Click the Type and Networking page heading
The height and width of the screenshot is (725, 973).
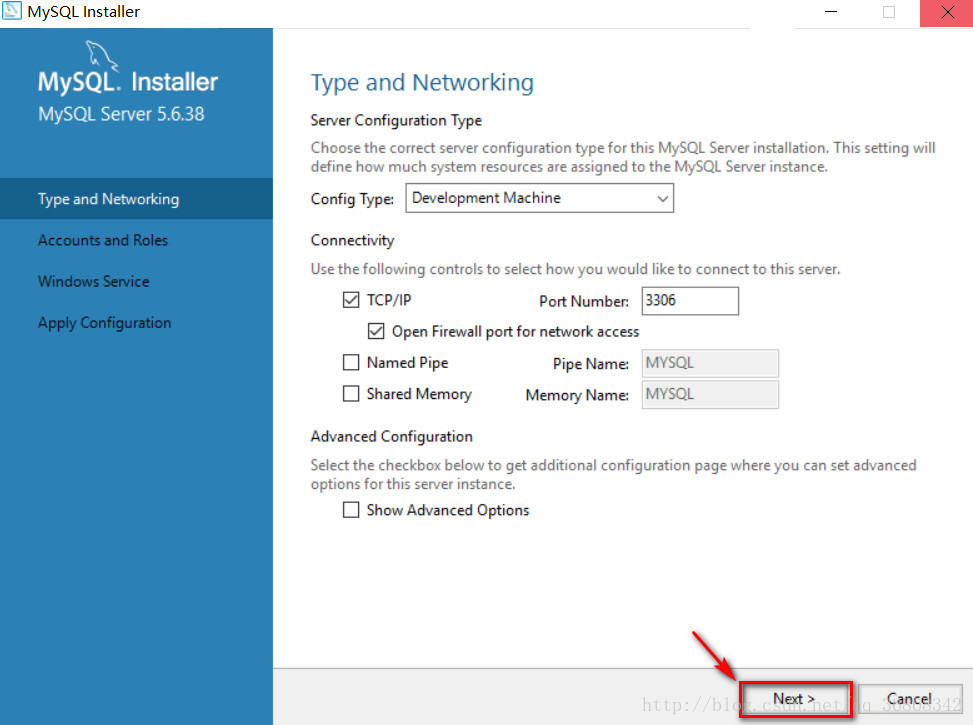click(422, 83)
